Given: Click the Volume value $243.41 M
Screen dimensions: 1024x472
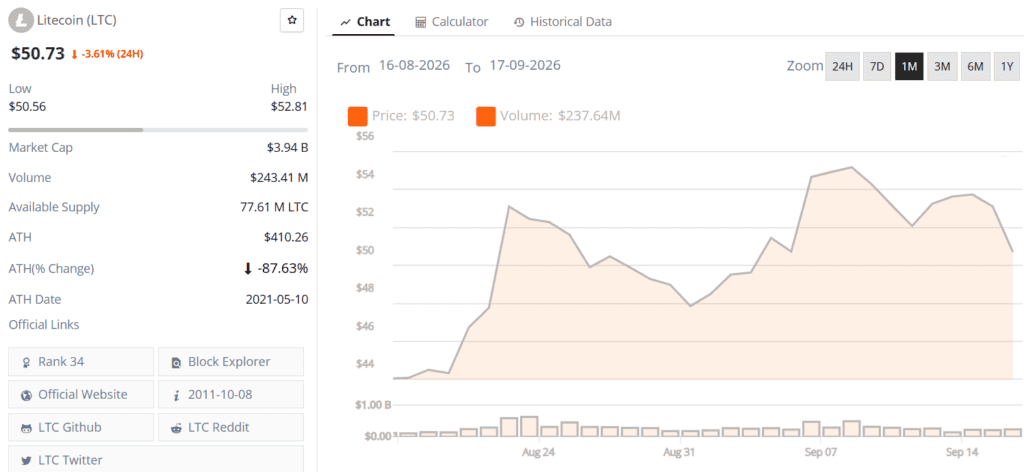Looking at the screenshot, I should click(x=279, y=178).
